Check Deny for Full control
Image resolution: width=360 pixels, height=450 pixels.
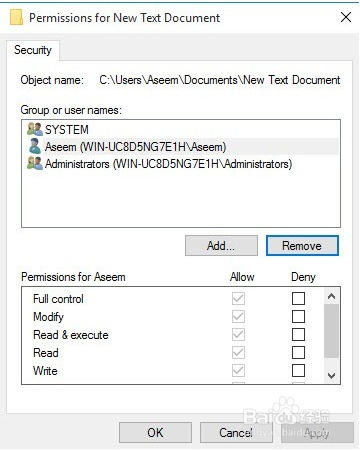pos(298,299)
